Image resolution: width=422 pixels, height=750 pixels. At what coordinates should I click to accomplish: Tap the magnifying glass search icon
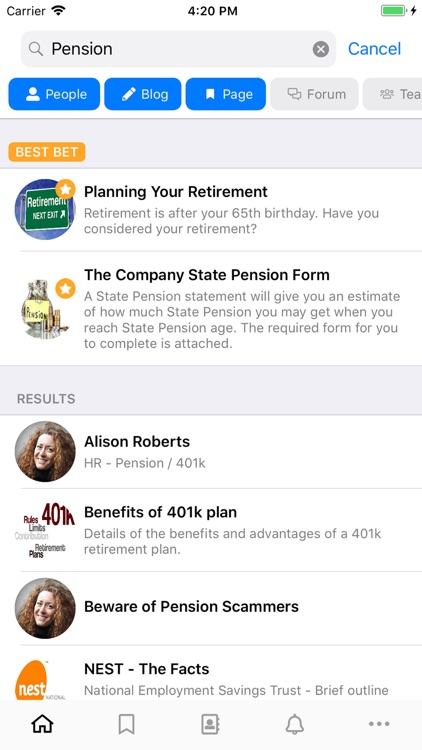pyautogui.click(x=35, y=49)
